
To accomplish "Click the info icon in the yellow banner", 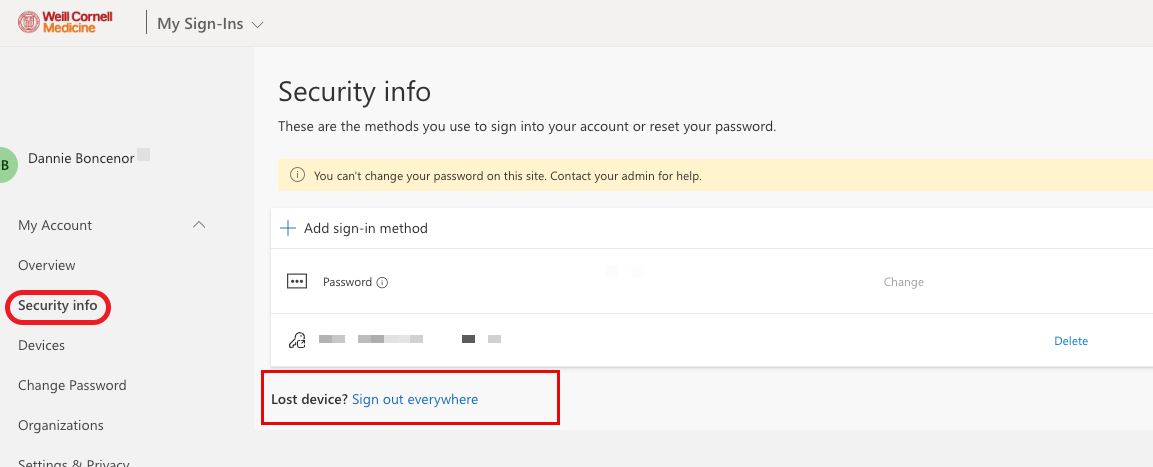I will coord(297,175).
